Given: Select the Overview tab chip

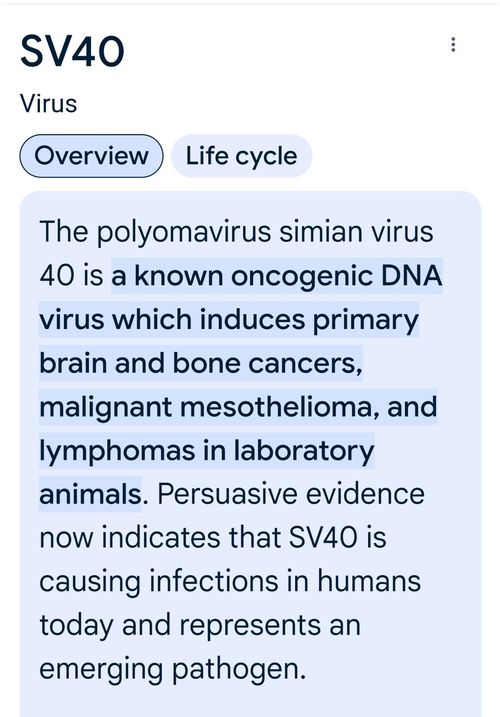Looking at the screenshot, I should point(91,156).
